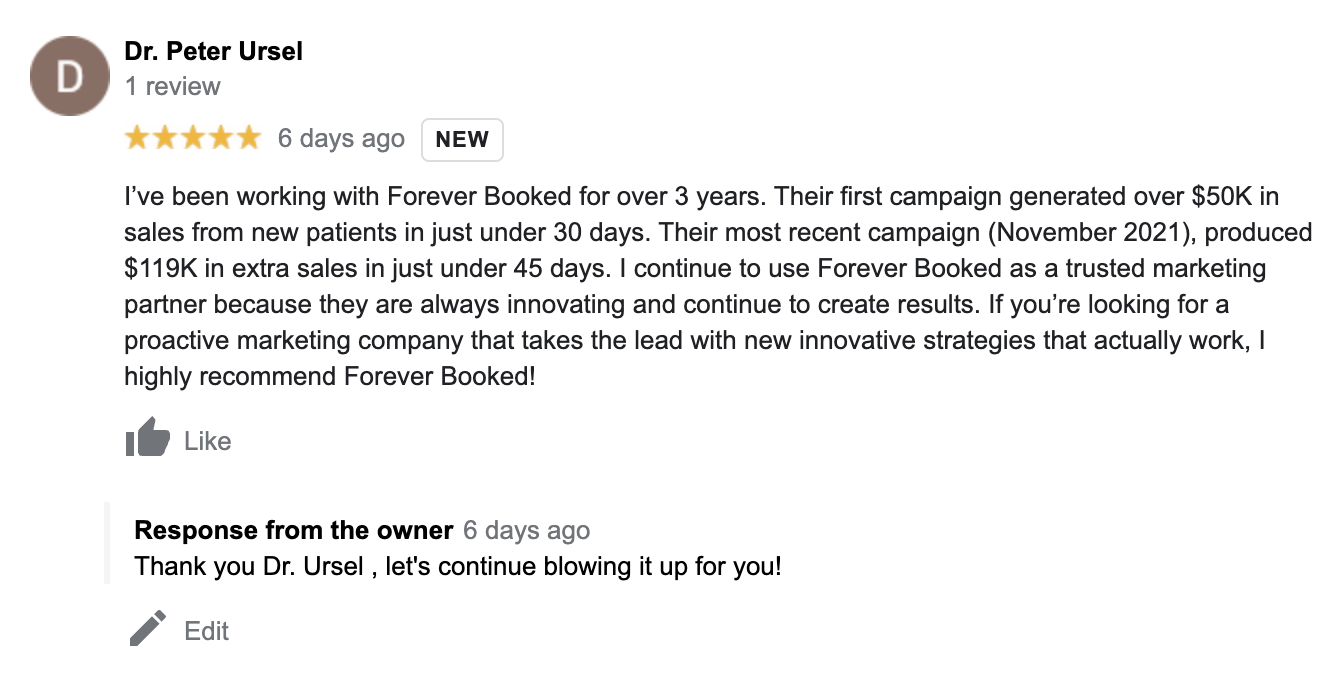
Task: Open Dr. Peter Ursel's profile name
Action: (x=213, y=51)
